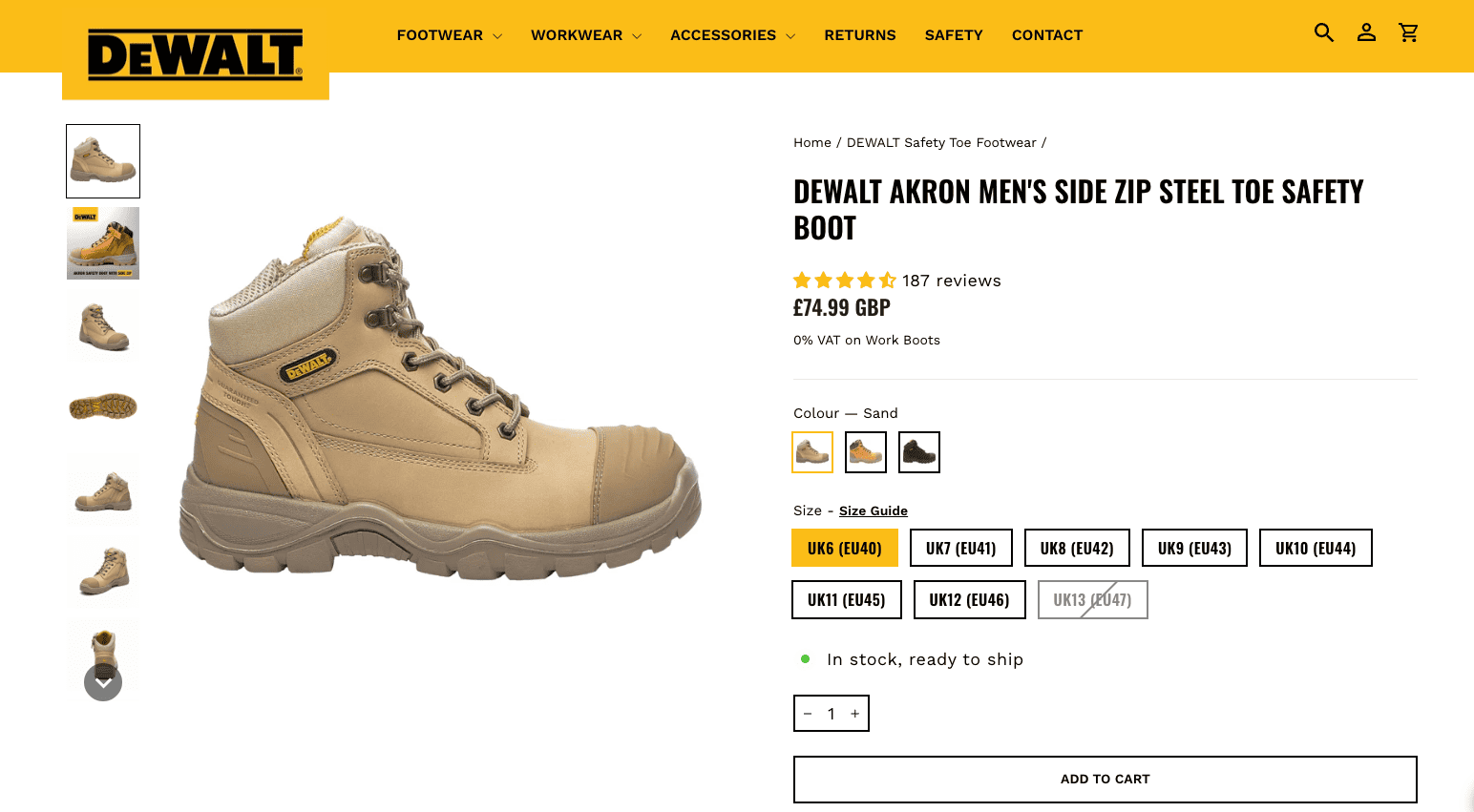Select size UK9 (EU43)
This screenshot has width=1474, height=812.
[x=1194, y=548]
